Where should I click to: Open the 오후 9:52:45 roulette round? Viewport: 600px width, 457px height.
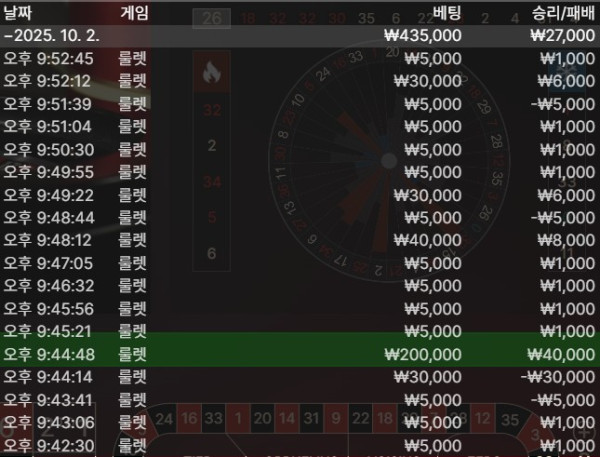tap(300, 59)
